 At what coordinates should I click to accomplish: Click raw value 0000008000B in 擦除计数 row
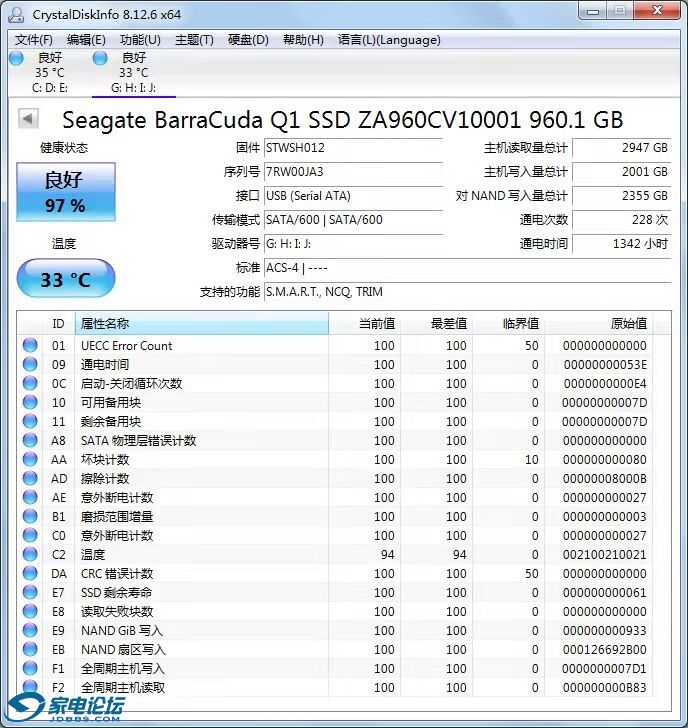[604, 479]
